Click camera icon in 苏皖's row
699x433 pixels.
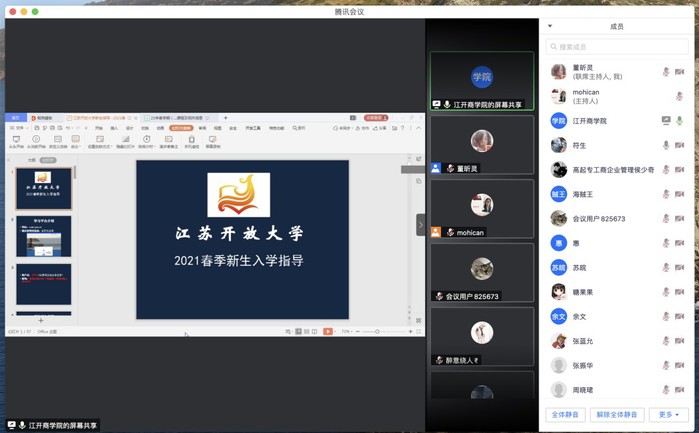point(679,268)
